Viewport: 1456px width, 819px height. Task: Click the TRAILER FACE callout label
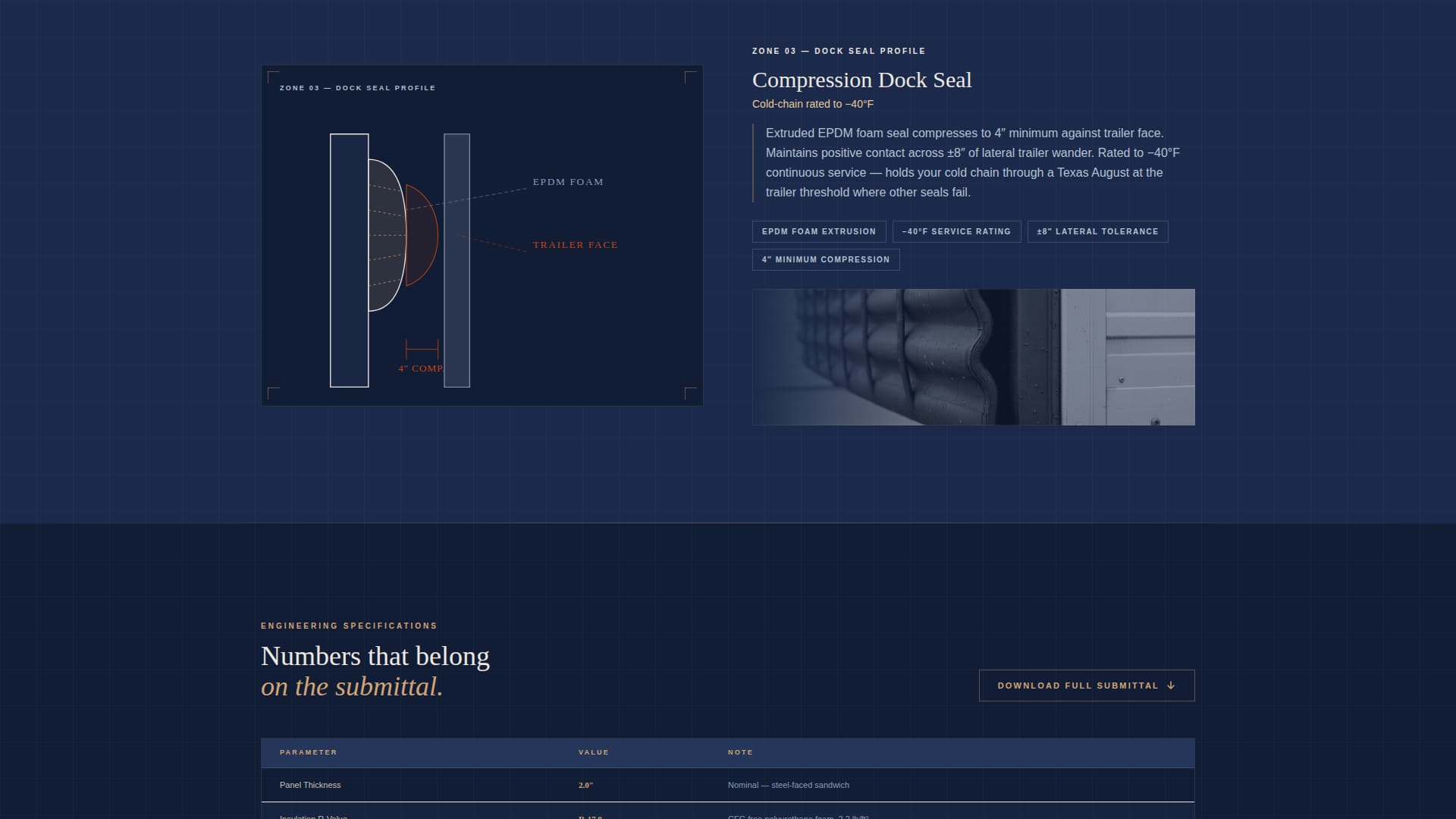pos(575,244)
